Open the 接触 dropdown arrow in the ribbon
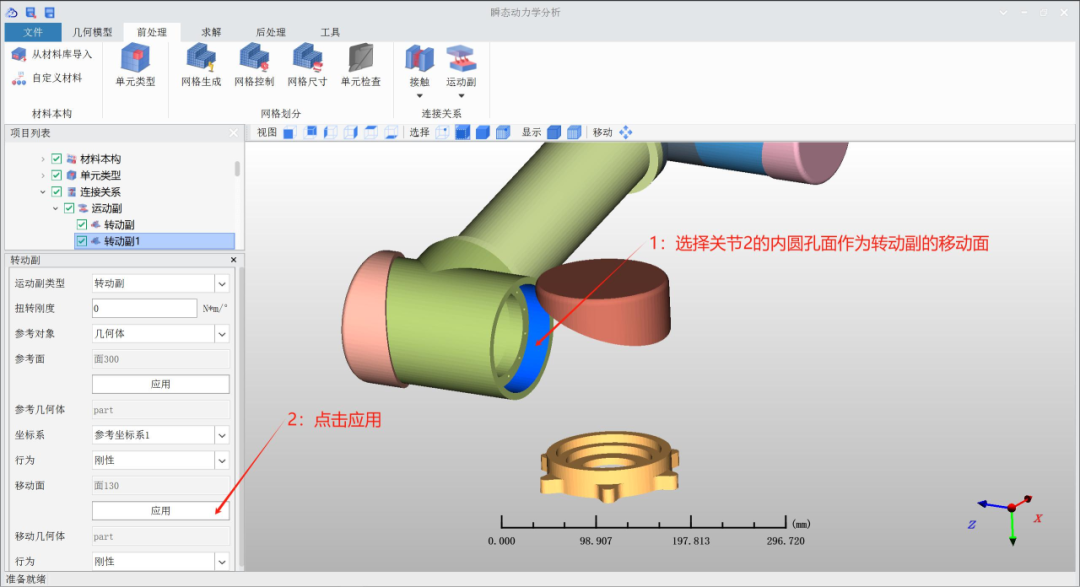Image resolution: width=1080 pixels, height=587 pixels. point(419,96)
